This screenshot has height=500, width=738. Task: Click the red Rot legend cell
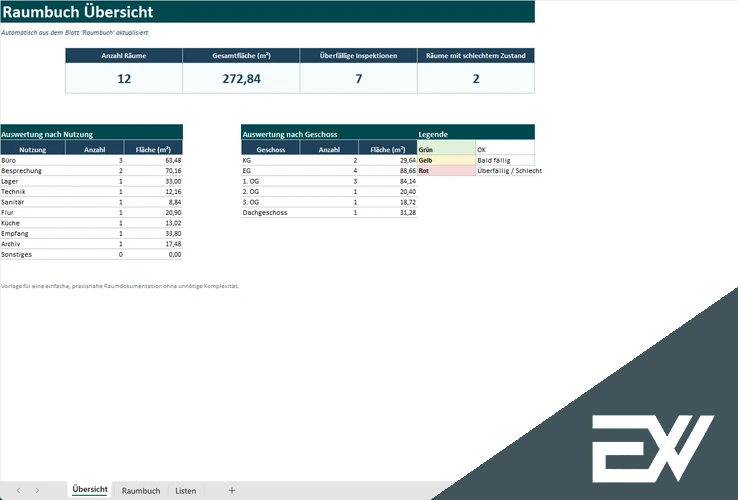point(446,170)
